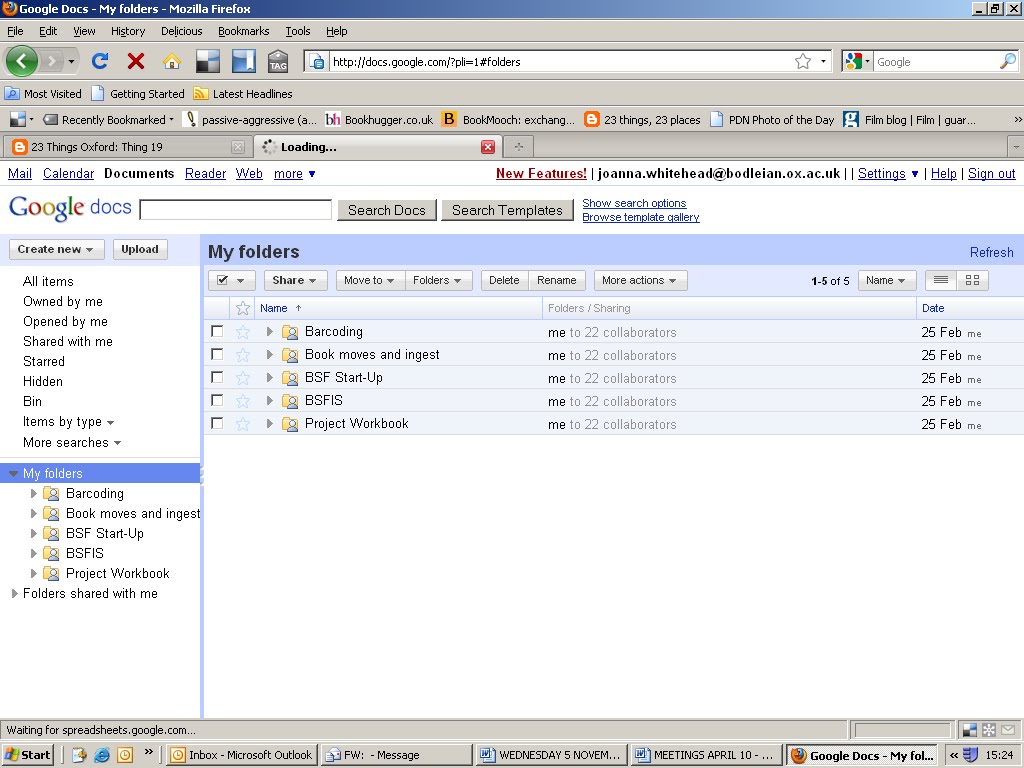Star the Project Workbook folder row
This screenshot has height=768, width=1024.
(x=243, y=424)
